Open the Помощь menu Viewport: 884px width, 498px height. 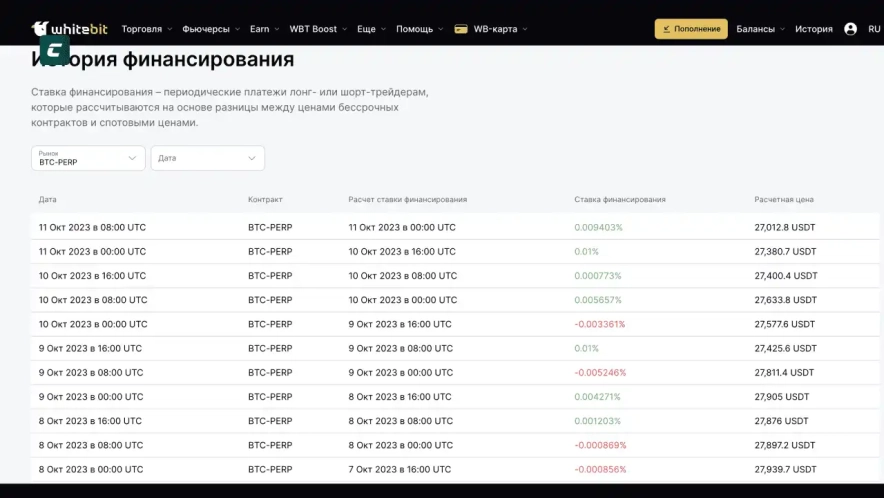point(419,29)
